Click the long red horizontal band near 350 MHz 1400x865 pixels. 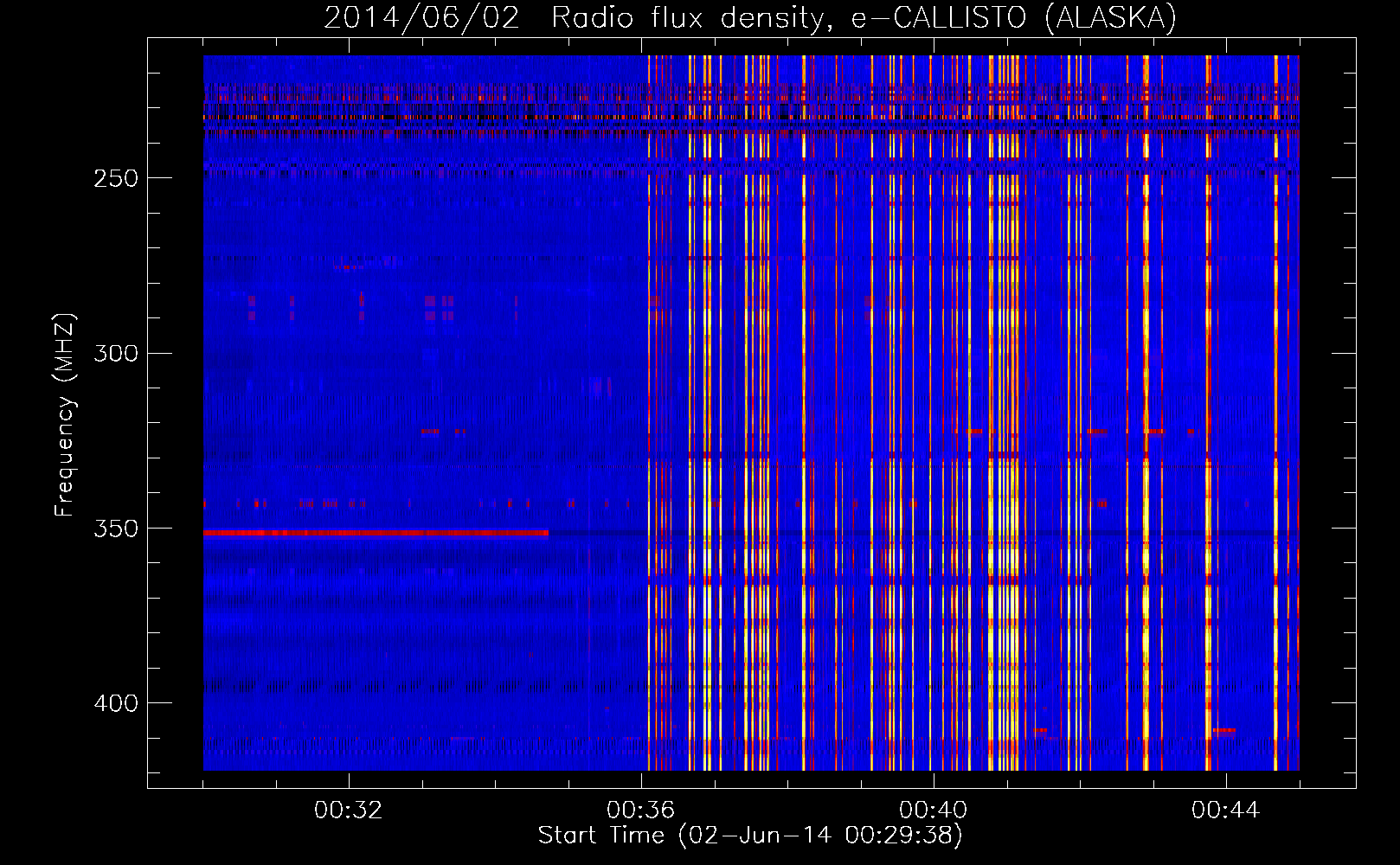[376, 534]
